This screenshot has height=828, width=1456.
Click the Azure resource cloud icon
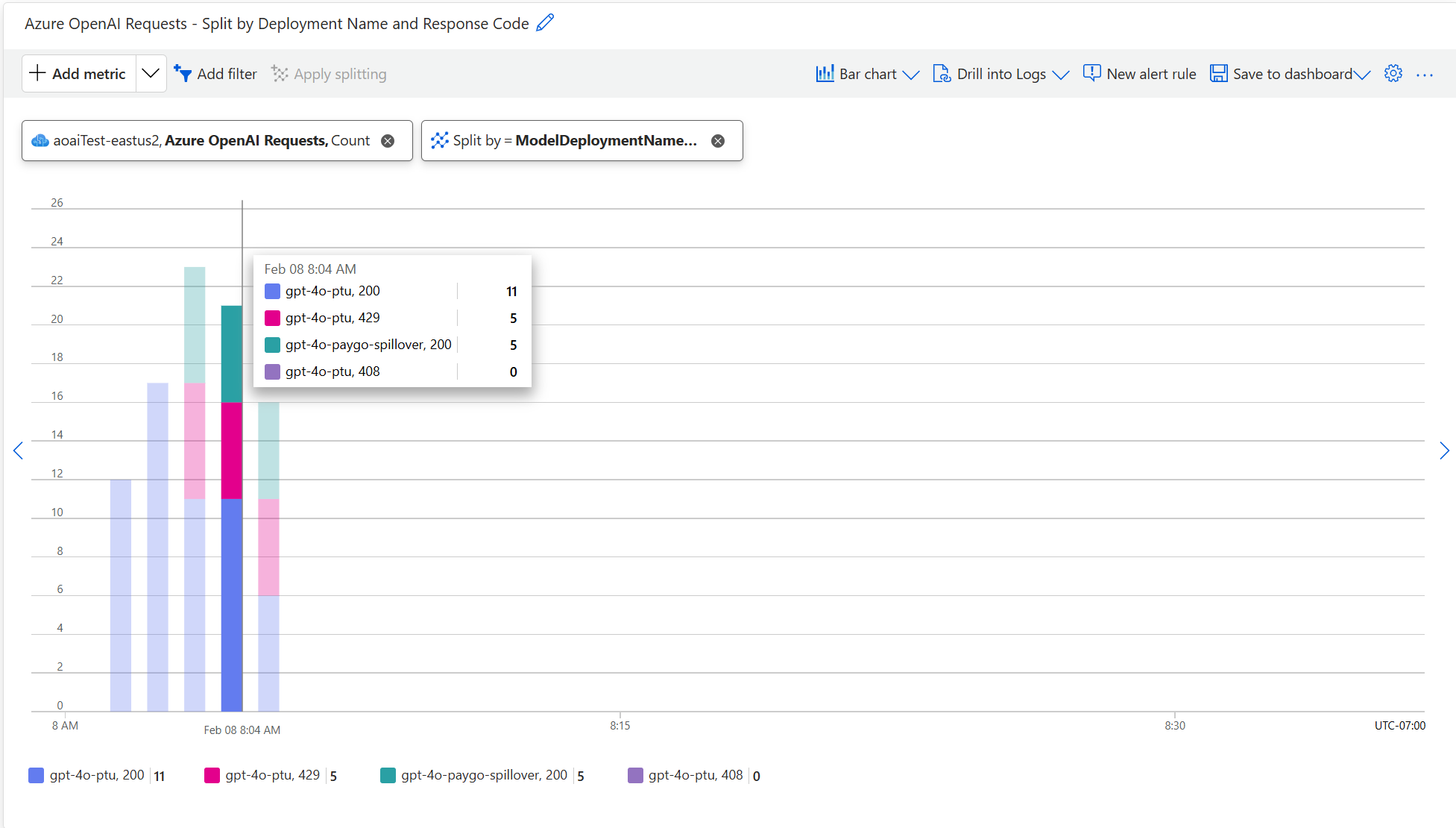click(40, 140)
